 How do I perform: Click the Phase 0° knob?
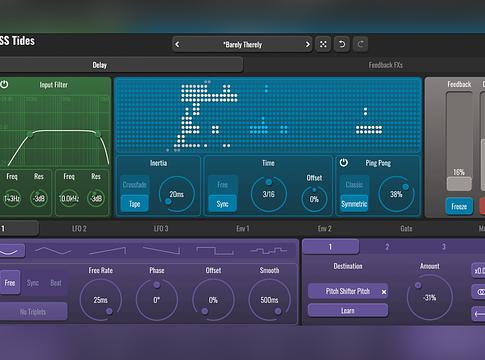(x=157, y=300)
